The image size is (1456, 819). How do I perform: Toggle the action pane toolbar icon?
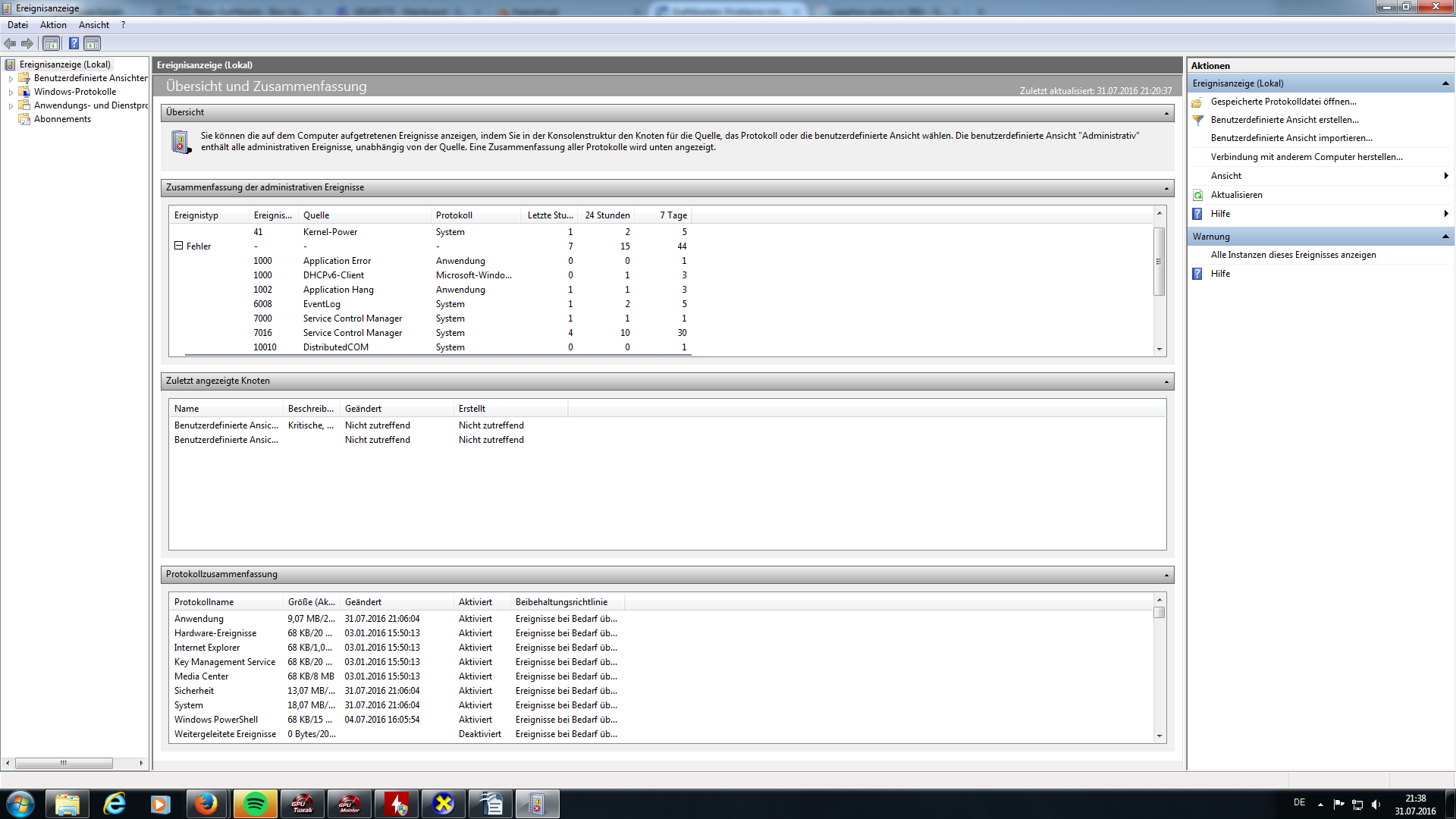[93, 44]
